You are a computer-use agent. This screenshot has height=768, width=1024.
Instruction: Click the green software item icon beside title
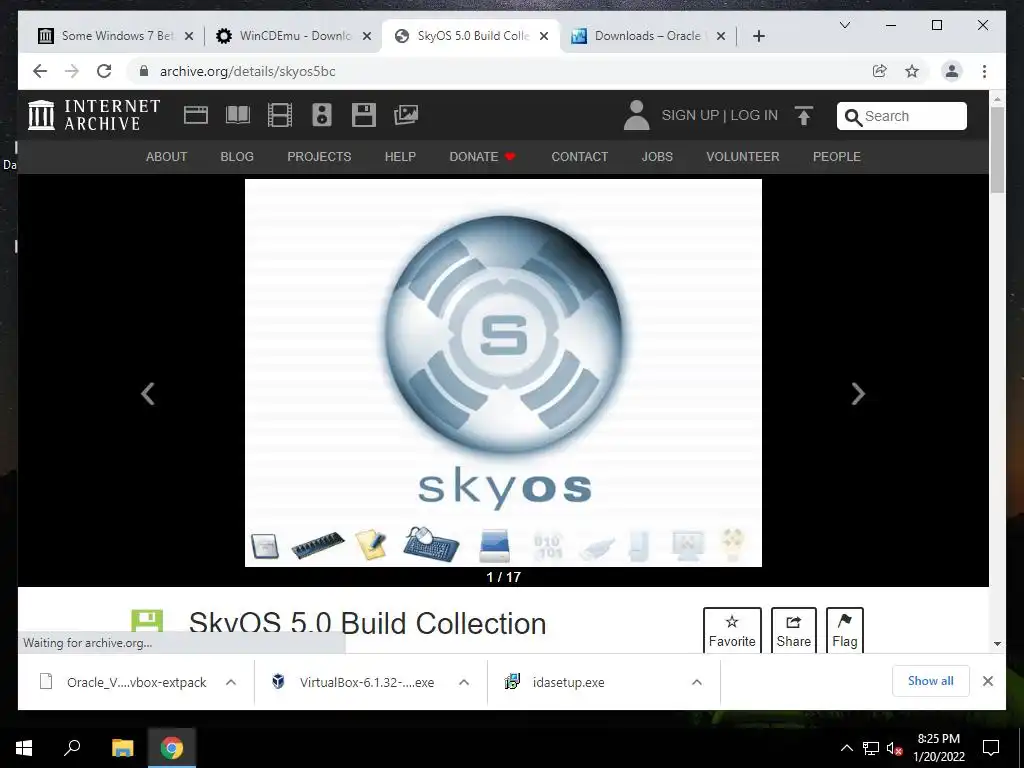click(x=147, y=622)
